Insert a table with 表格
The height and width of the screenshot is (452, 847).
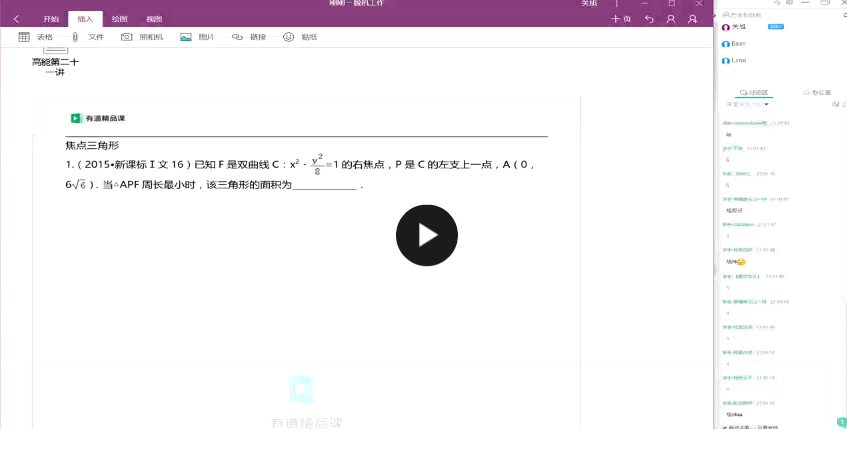pyautogui.click(x=36, y=37)
